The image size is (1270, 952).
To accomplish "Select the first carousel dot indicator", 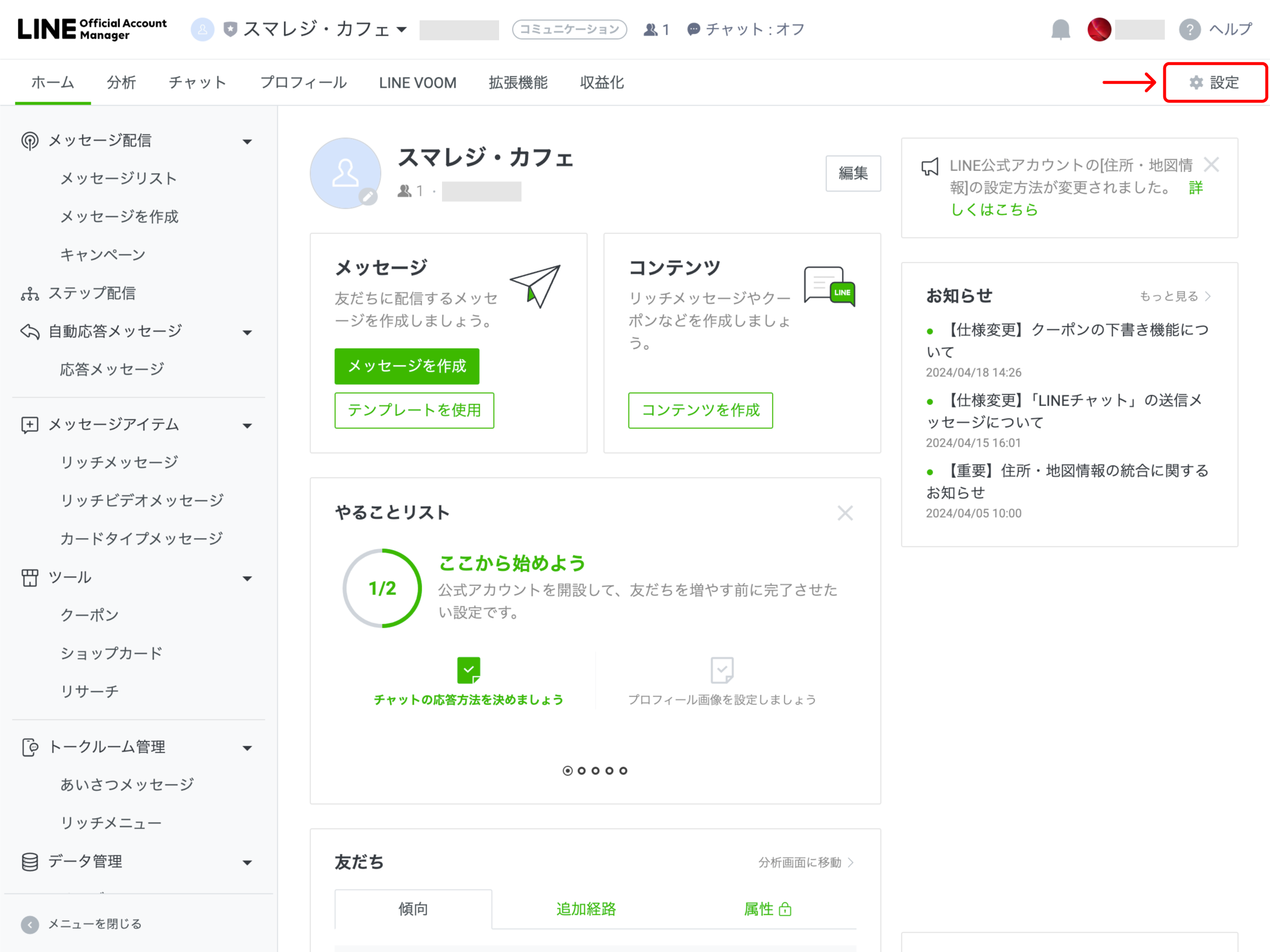I will point(567,771).
